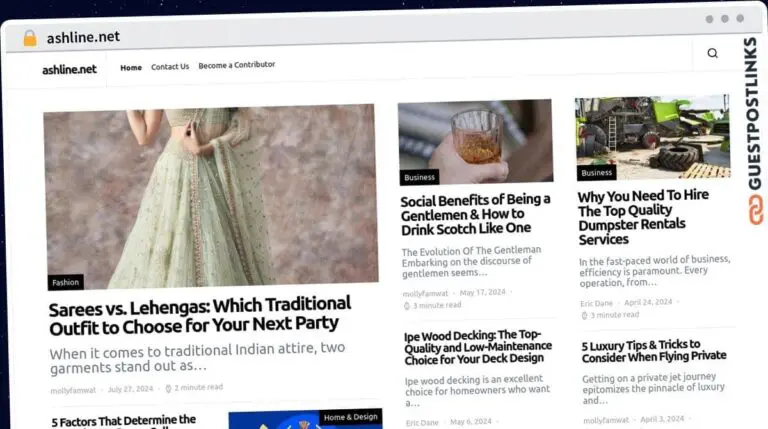Click the ashline.net address bar text
The width and height of the screenshot is (768, 429).
tap(82, 37)
